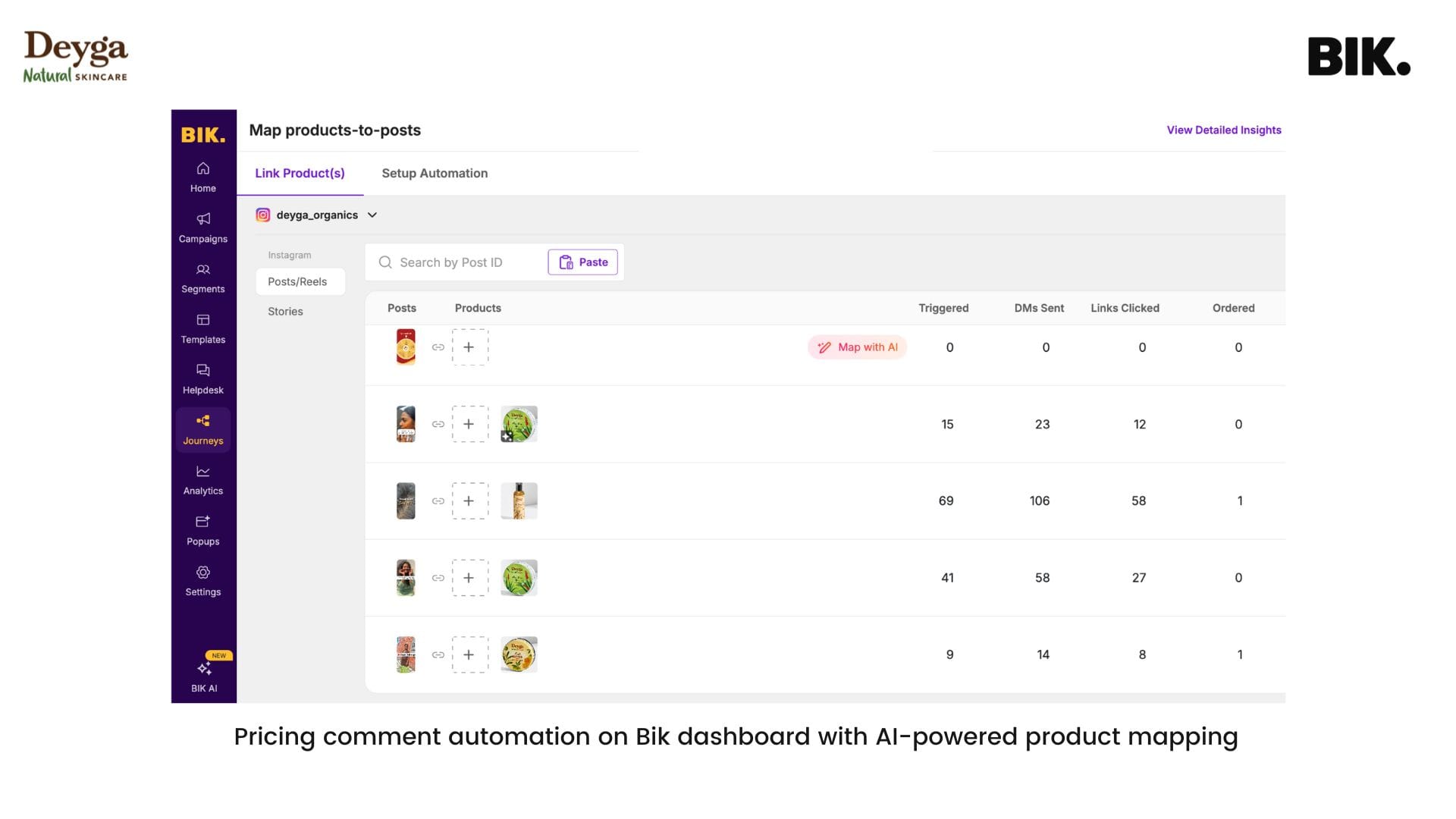Viewport: 1456px width, 819px height.
Task: Click the Products column header
Action: coord(478,309)
